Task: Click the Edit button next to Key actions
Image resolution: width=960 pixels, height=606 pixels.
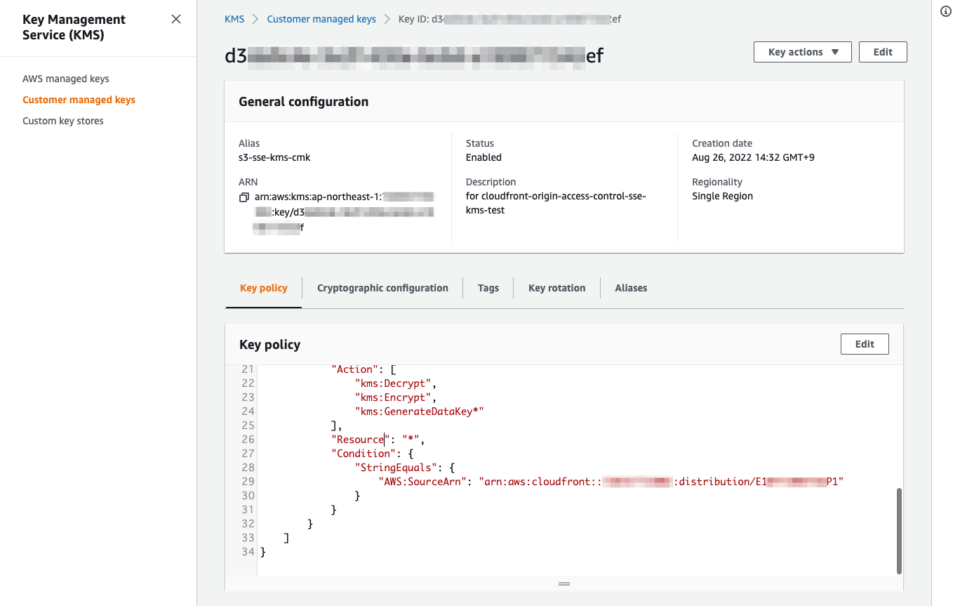Action: point(883,51)
